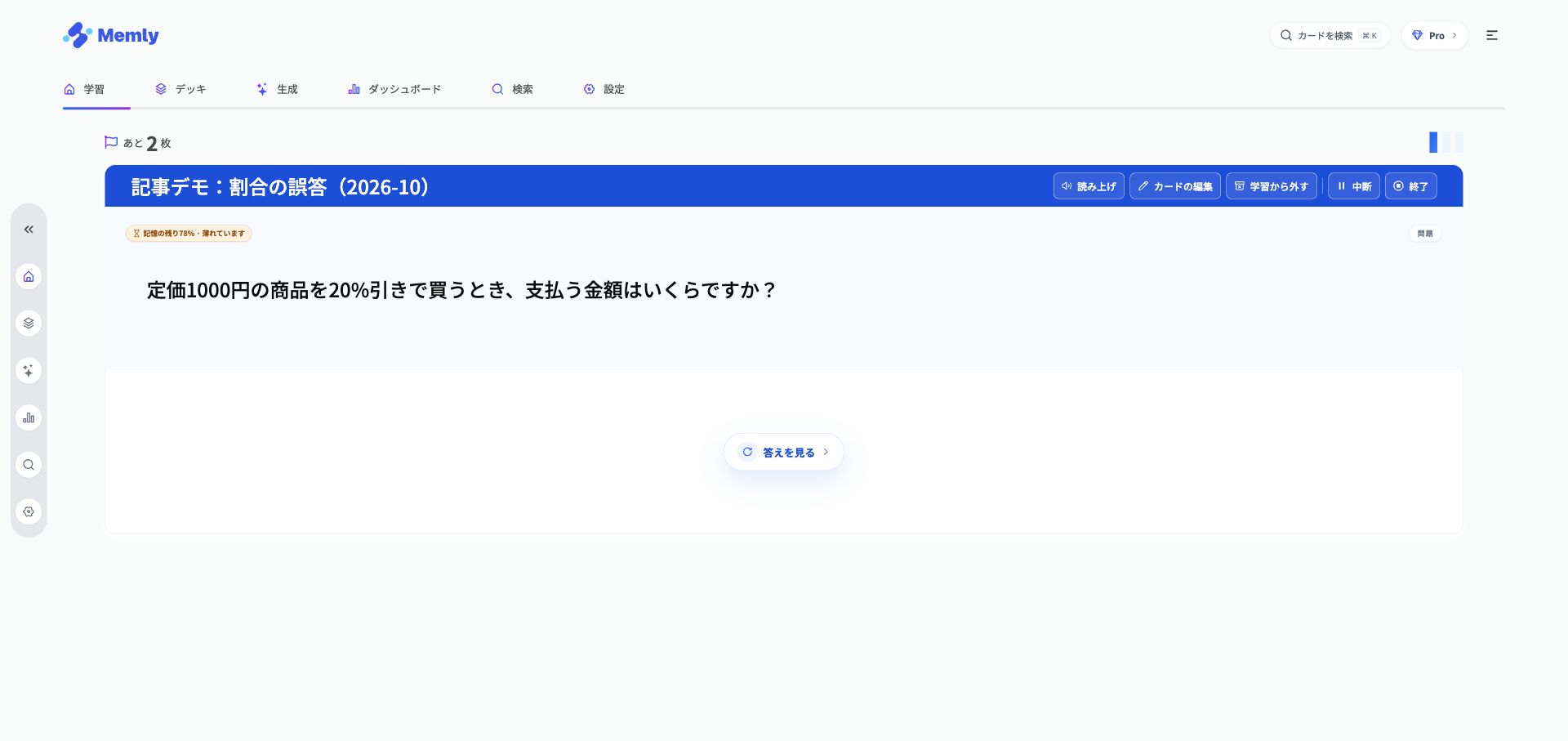Click the gear icon in sidebar
This screenshot has height=741, width=1568.
coord(29,511)
